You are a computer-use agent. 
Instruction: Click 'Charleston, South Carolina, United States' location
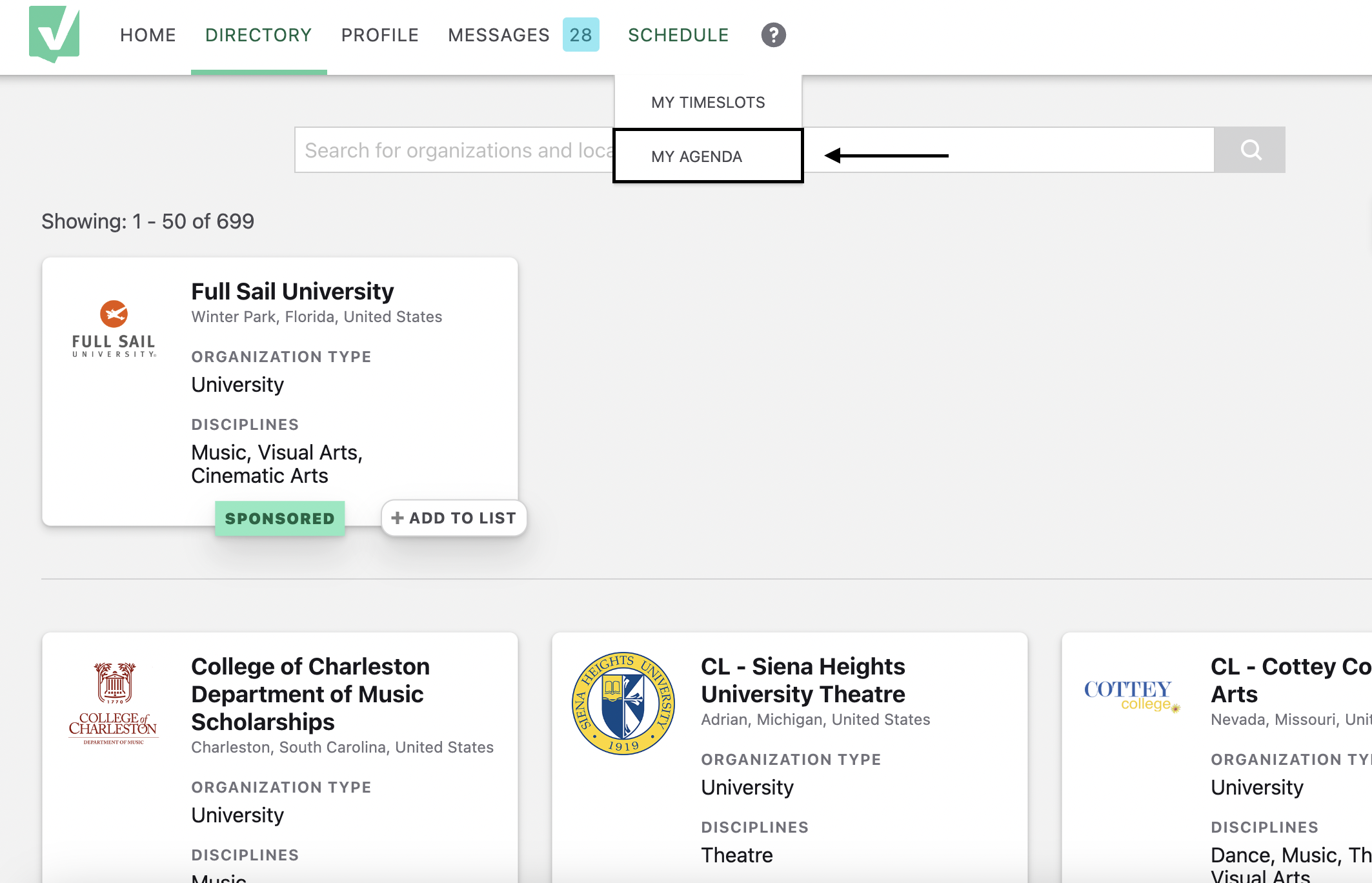click(x=343, y=747)
